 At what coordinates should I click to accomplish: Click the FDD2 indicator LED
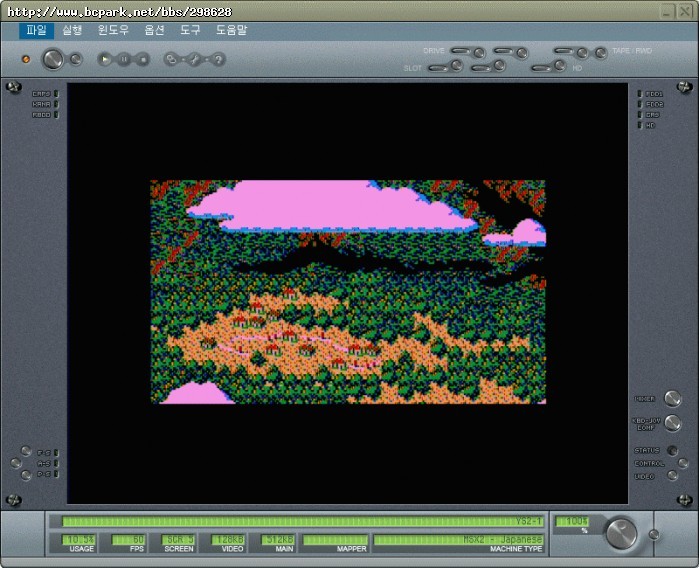coord(640,104)
